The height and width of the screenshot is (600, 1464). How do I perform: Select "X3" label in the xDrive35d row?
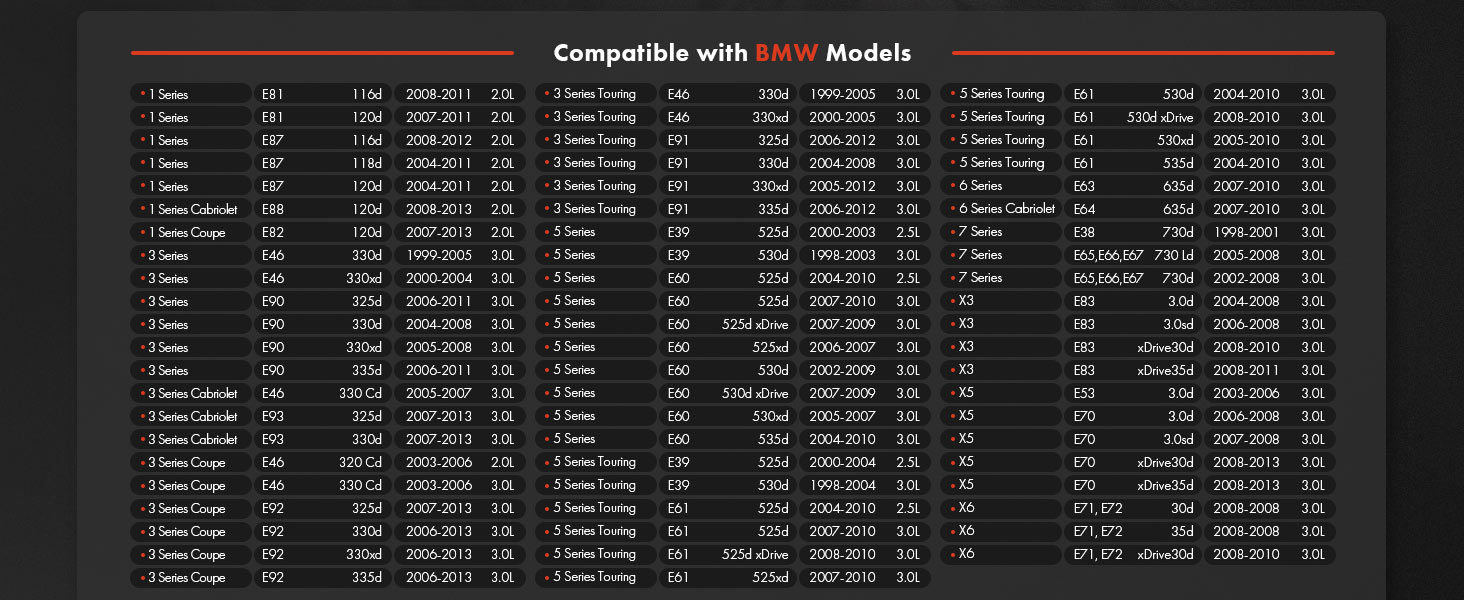[966, 370]
